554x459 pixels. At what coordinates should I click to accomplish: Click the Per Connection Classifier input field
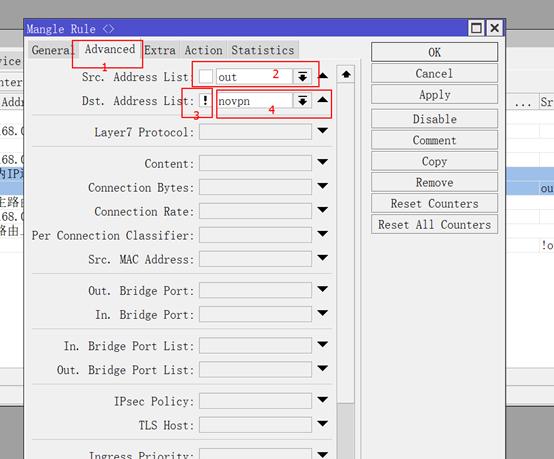tap(255, 235)
